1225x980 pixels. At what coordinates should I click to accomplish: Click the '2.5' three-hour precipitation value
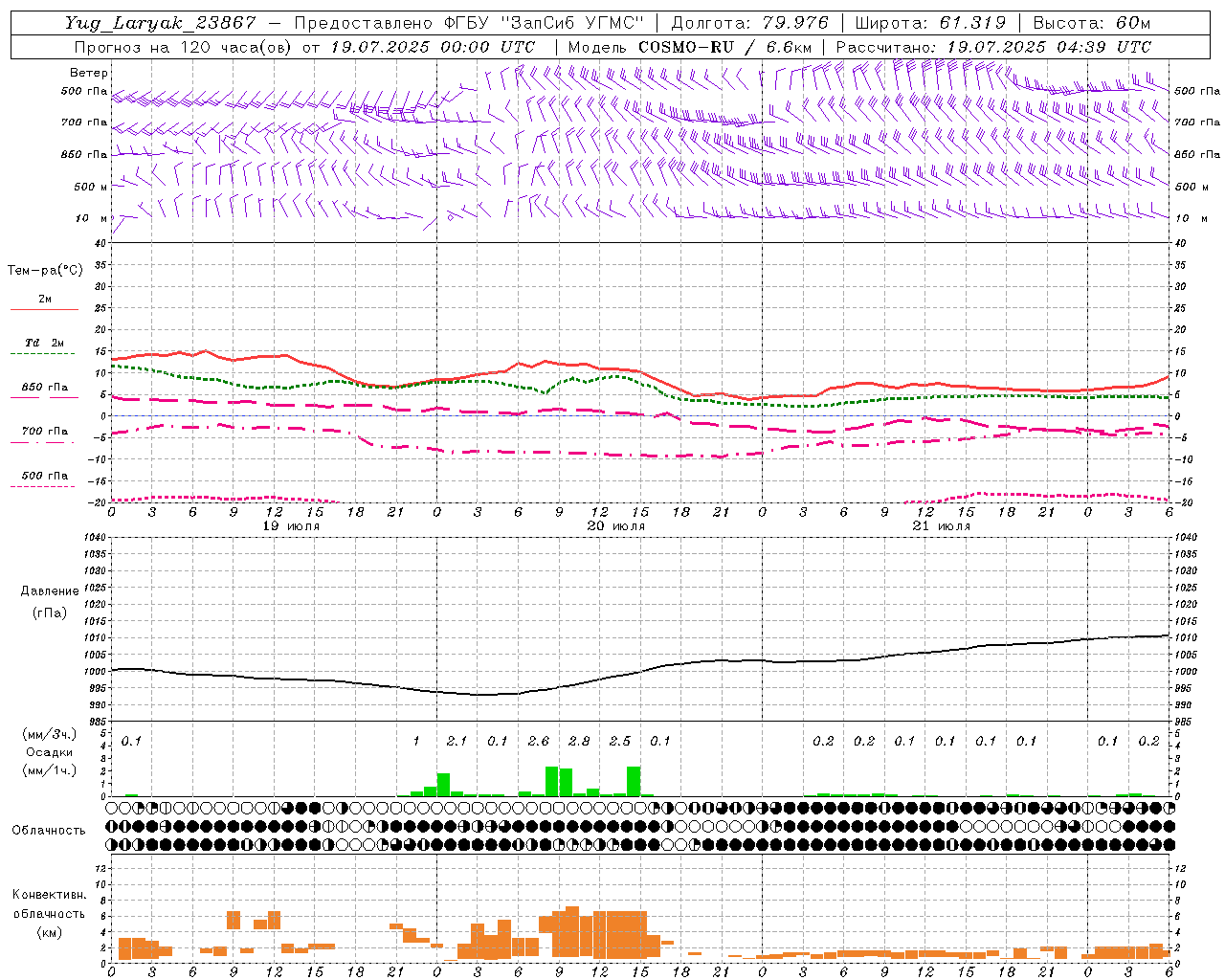click(x=619, y=742)
